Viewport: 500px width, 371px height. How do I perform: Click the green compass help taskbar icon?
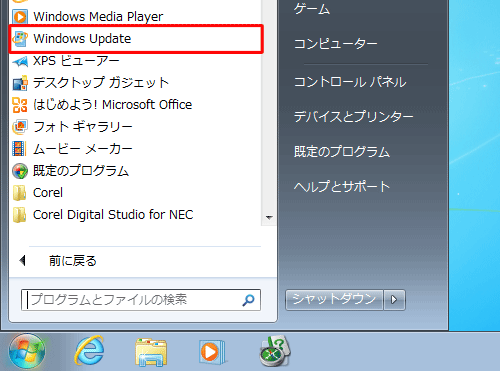[275, 351]
